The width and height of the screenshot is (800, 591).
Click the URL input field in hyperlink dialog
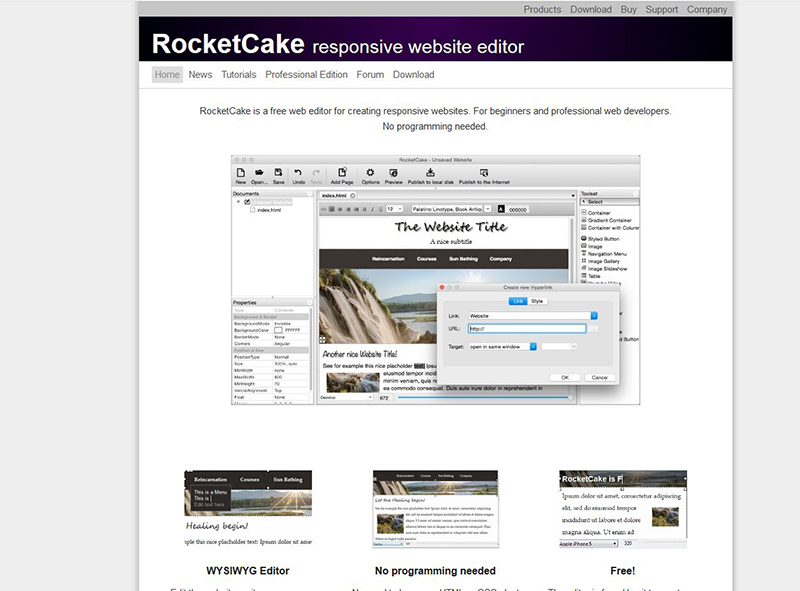click(527, 329)
